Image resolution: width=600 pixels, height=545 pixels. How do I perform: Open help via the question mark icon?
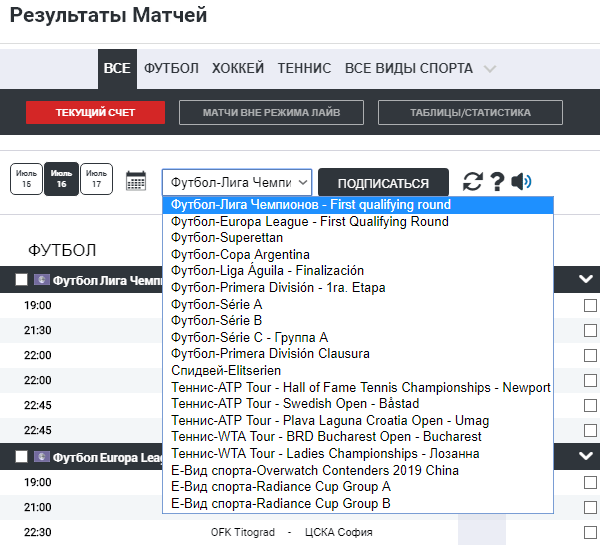497,181
